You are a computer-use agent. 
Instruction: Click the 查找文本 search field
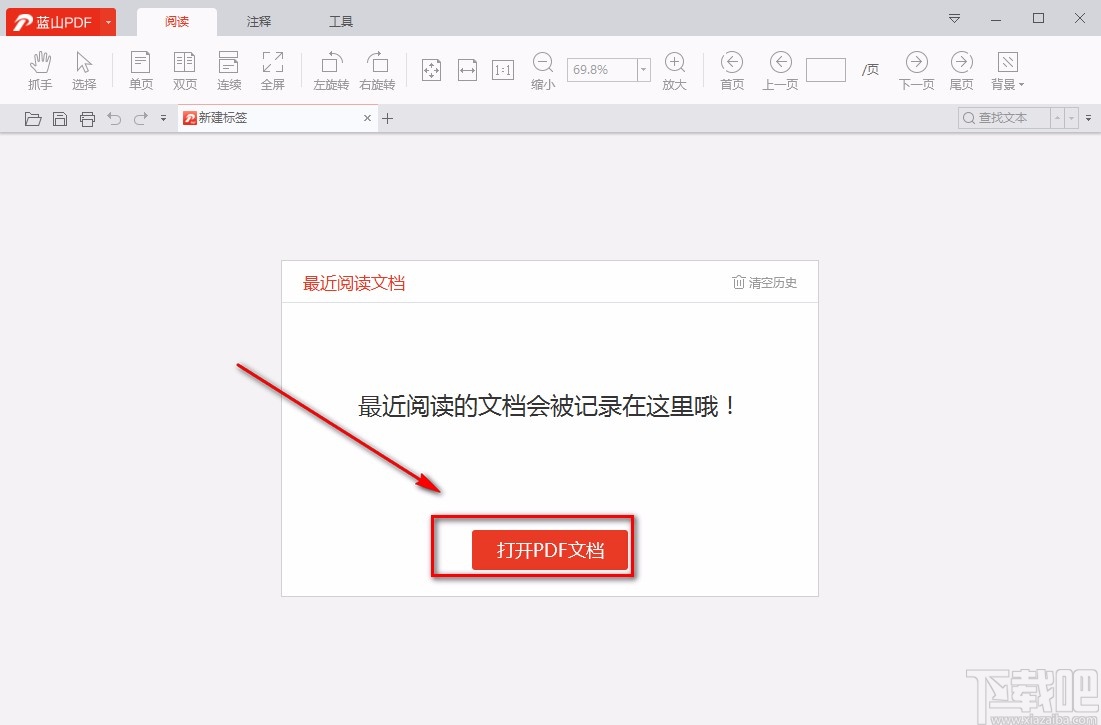(1005, 117)
